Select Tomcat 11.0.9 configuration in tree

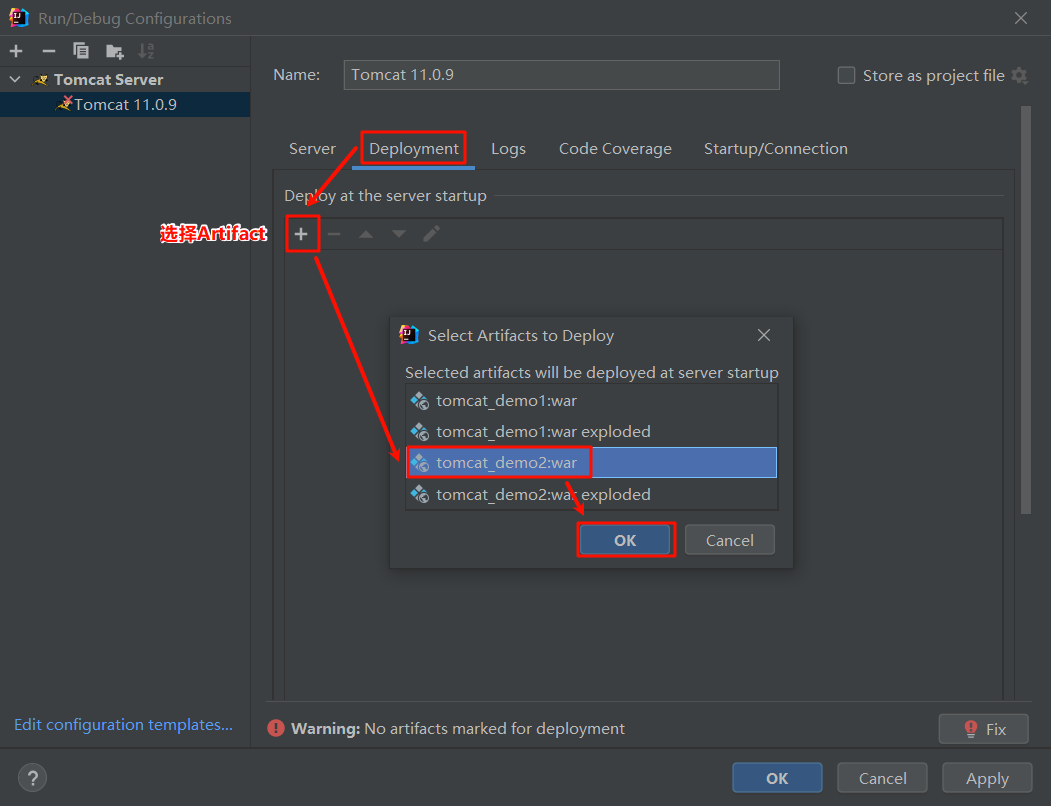pyautogui.click(x=125, y=105)
